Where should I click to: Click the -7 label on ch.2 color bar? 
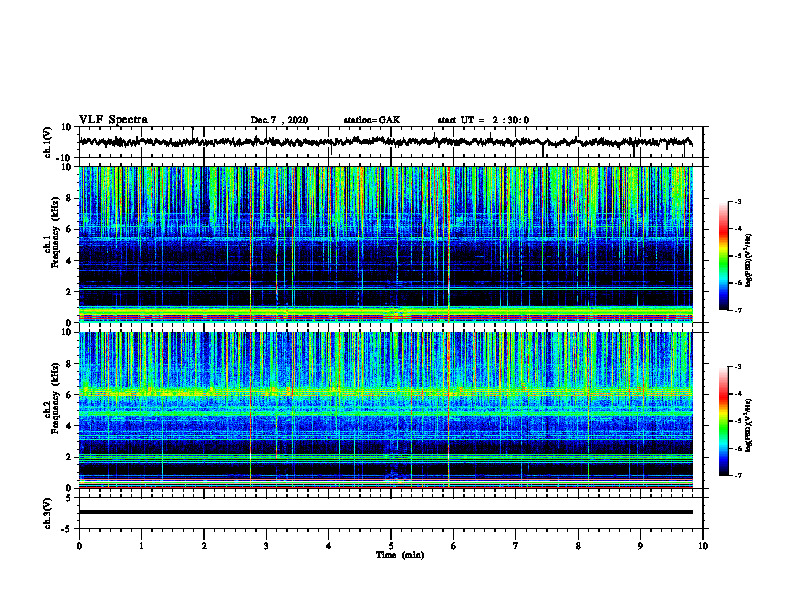pyautogui.click(x=738, y=476)
